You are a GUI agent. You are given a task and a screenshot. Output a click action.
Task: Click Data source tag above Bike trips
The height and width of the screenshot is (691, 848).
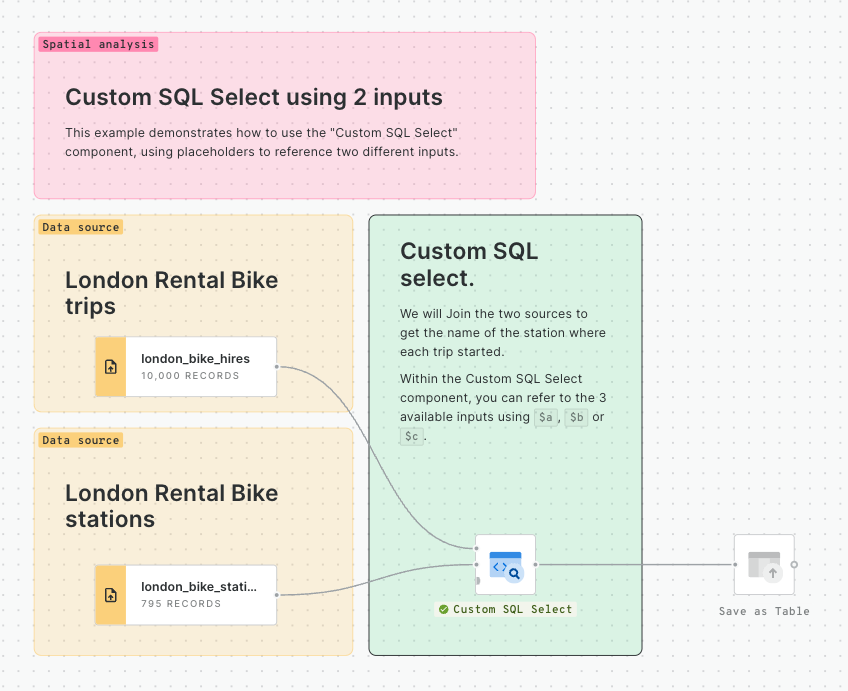point(80,227)
